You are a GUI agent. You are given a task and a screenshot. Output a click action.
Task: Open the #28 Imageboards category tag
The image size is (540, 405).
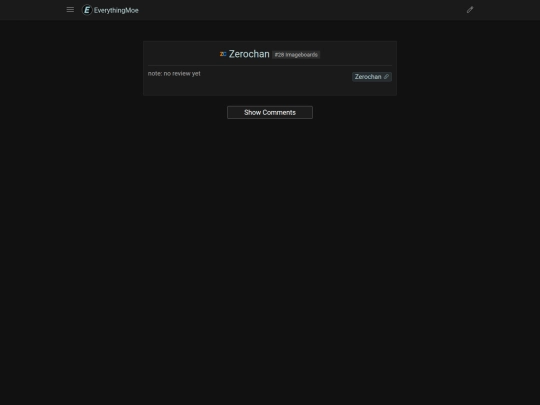tap(296, 55)
